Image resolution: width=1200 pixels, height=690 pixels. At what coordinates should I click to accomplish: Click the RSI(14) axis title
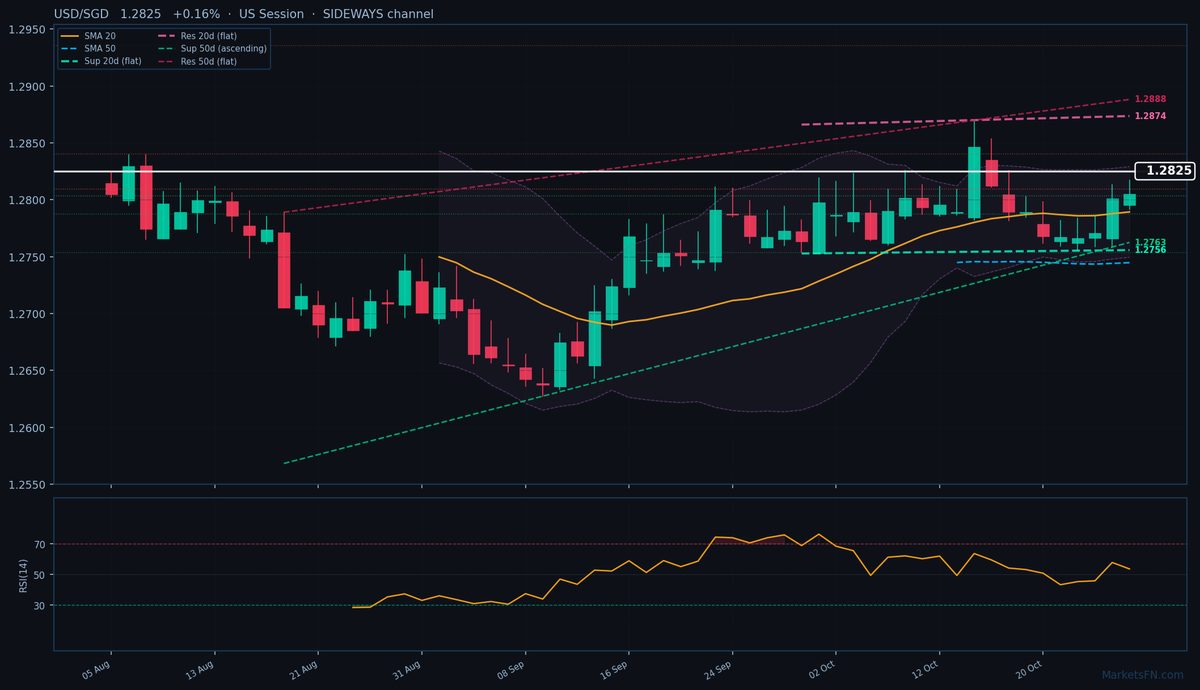point(23,575)
